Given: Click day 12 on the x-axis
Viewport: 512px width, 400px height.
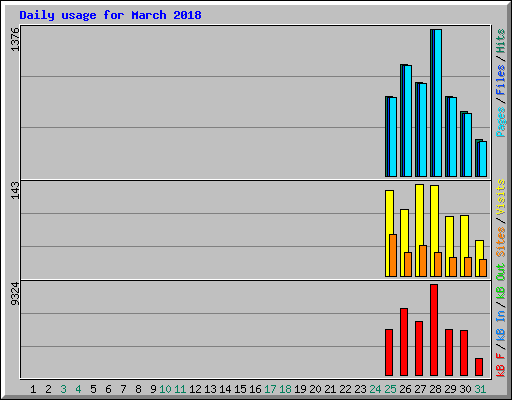Looking at the screenshot, I should [x=195, y=389].
